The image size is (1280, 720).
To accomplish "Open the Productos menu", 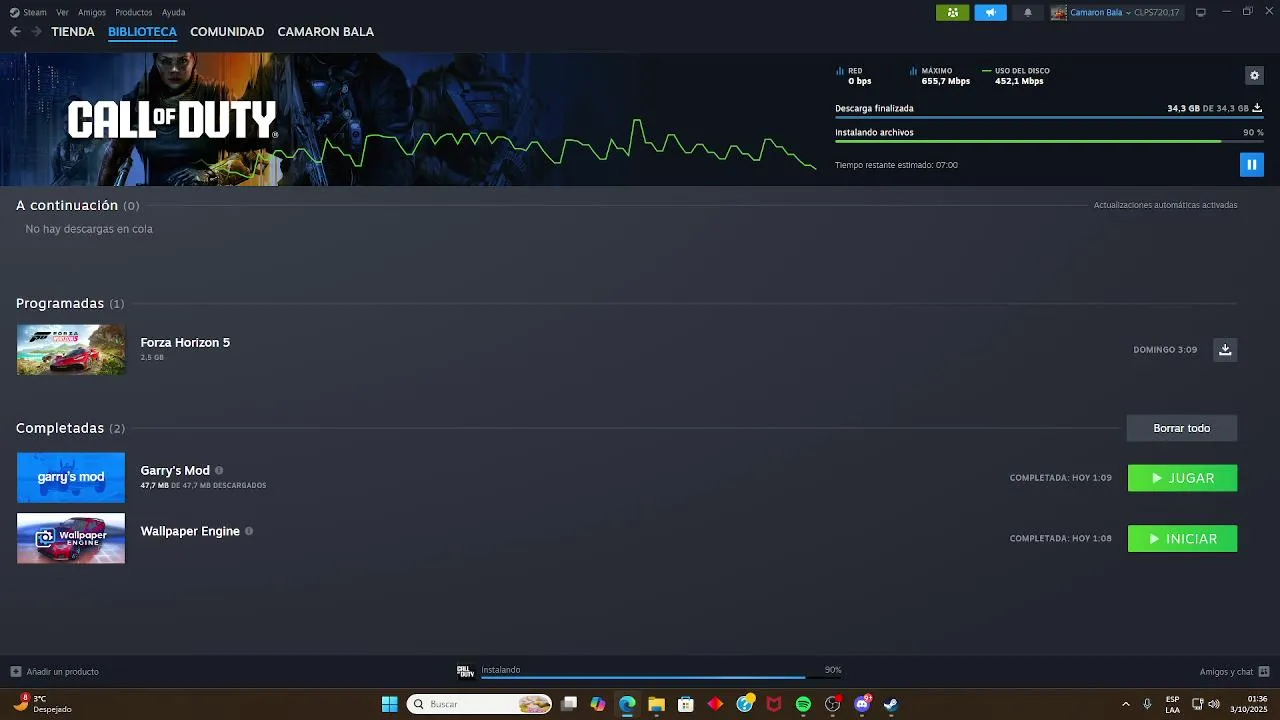I will click(x=134, y=12).
